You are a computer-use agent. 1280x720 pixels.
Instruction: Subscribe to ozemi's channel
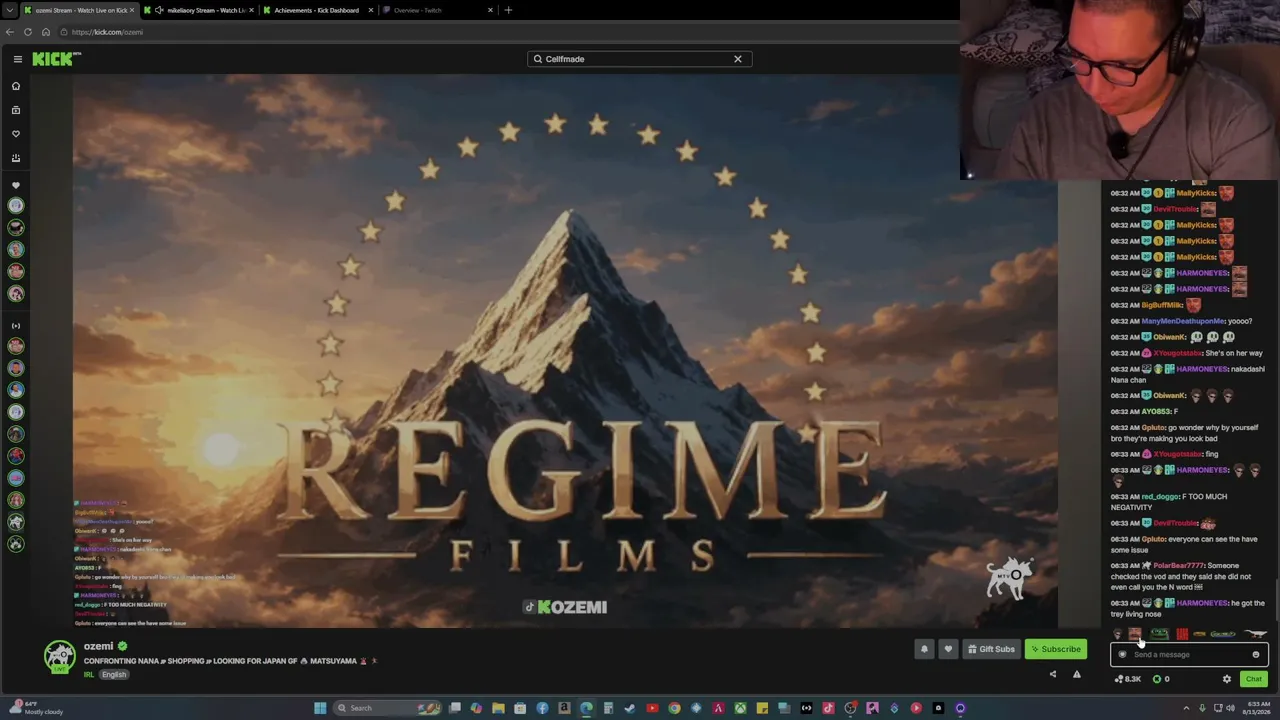click(x=1056, y=649)
